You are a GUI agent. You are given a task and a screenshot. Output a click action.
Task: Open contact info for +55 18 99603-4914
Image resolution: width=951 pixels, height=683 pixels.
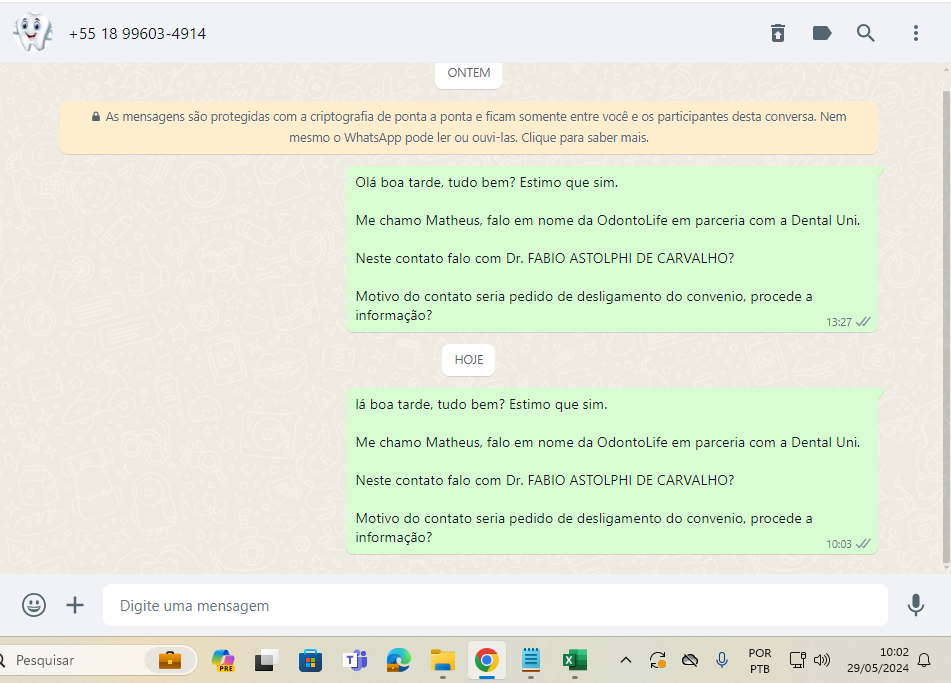pyautogui.click(x=138, y=33)
